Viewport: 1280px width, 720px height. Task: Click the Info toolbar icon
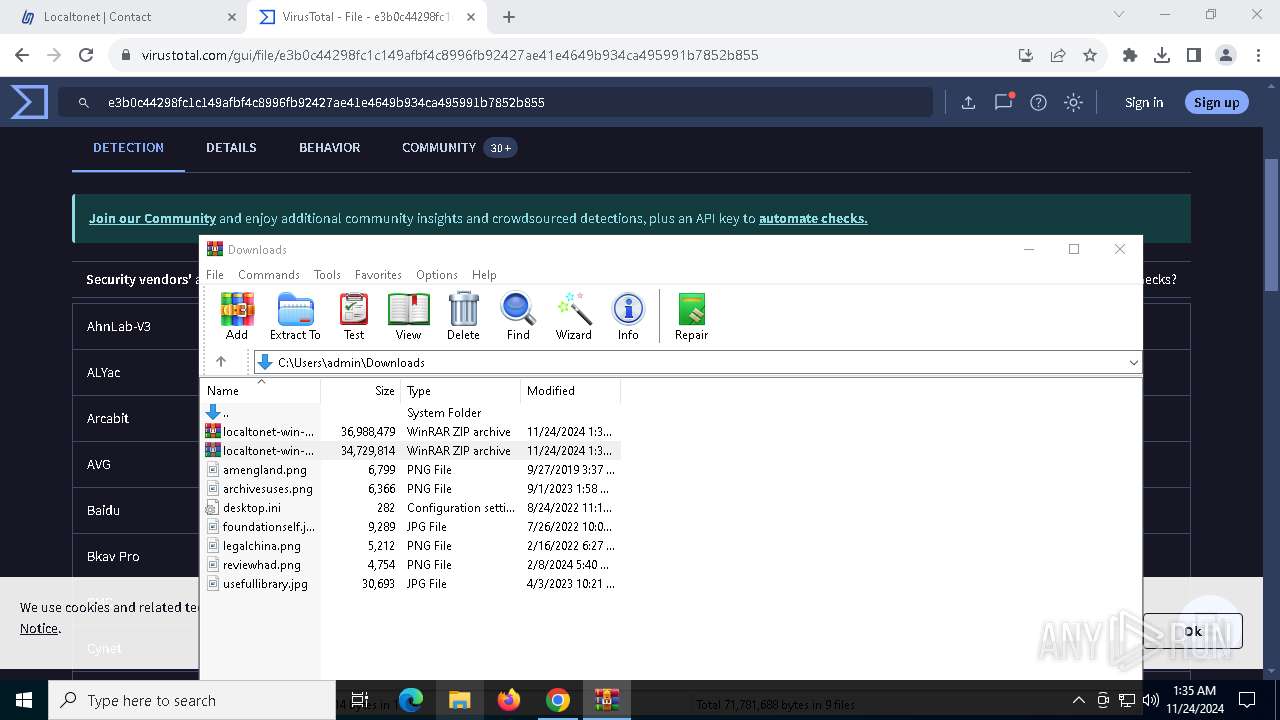pos(628,316)
